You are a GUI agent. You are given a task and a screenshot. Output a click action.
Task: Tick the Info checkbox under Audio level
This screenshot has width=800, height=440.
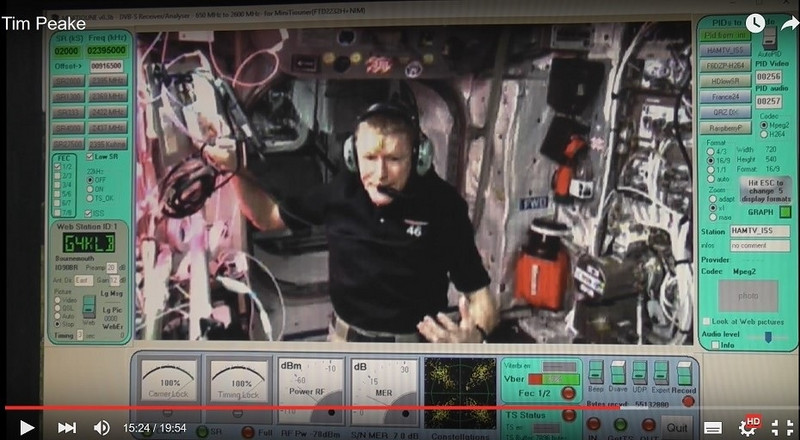(715, 346)
